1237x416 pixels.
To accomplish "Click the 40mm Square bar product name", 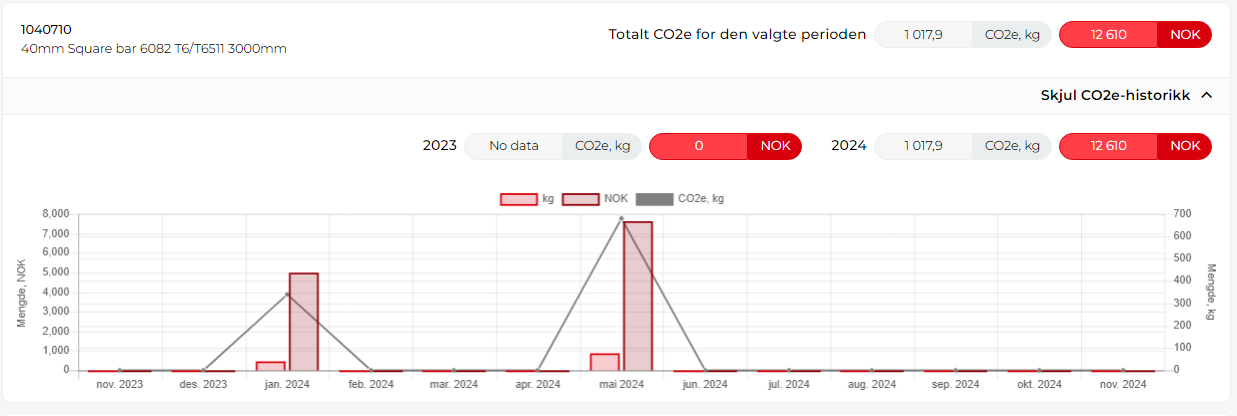I will pyautogui.click(x=154, y=49).
